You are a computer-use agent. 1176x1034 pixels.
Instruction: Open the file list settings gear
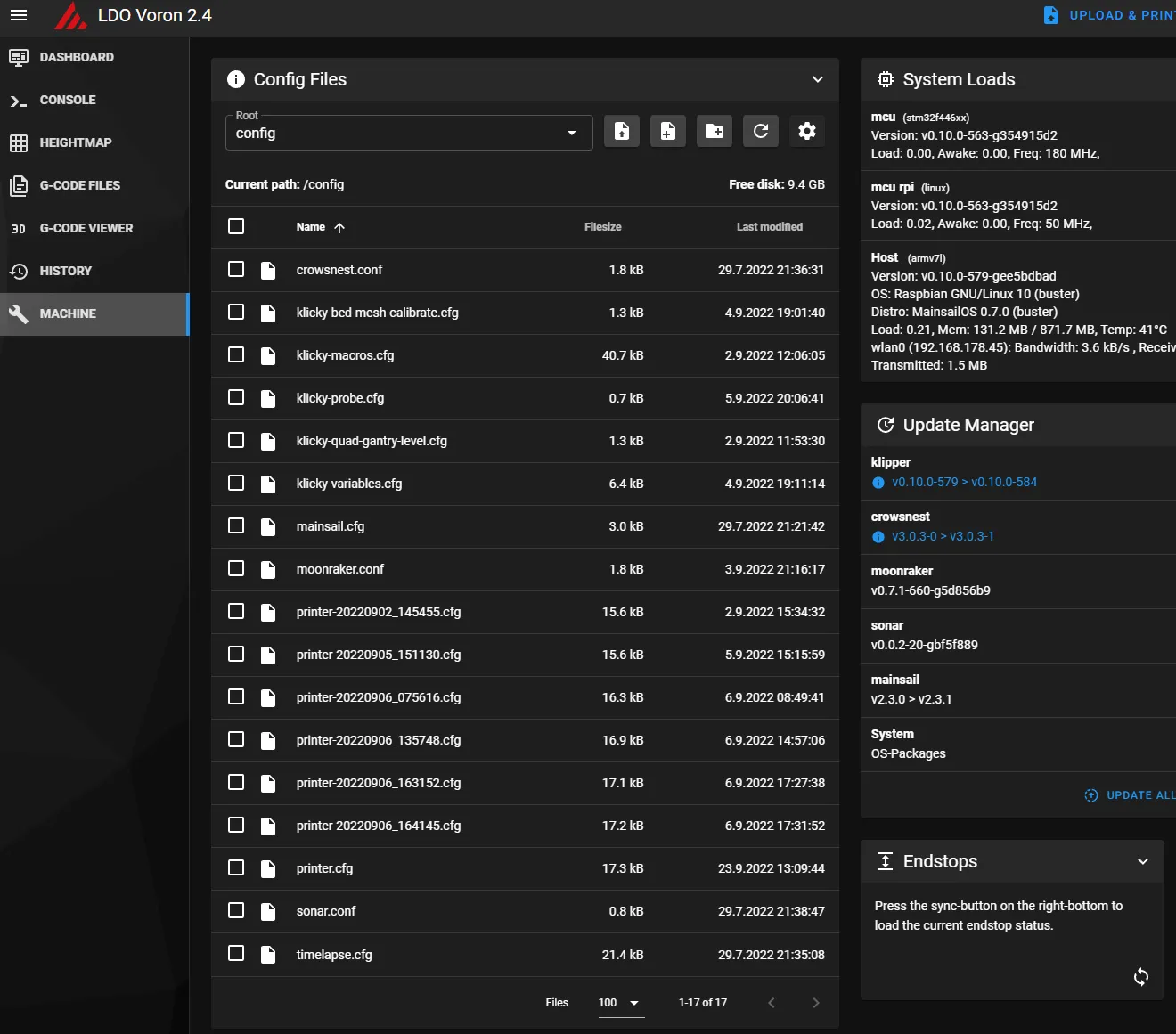[x=807, y=132]
